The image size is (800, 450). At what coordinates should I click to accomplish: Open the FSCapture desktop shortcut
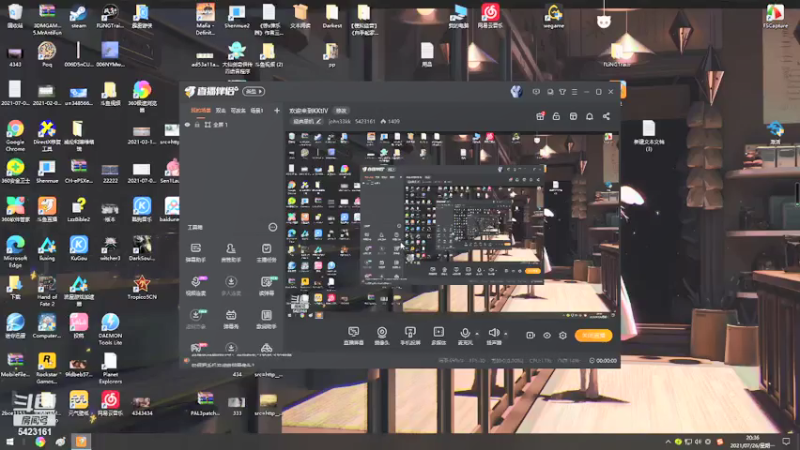(775, 16)
